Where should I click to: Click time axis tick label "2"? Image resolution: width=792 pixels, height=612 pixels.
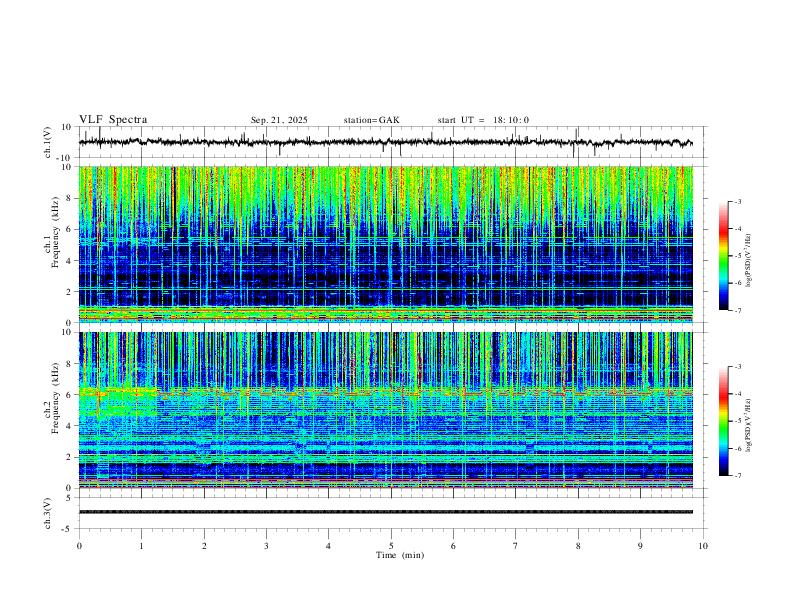[204, 546]
